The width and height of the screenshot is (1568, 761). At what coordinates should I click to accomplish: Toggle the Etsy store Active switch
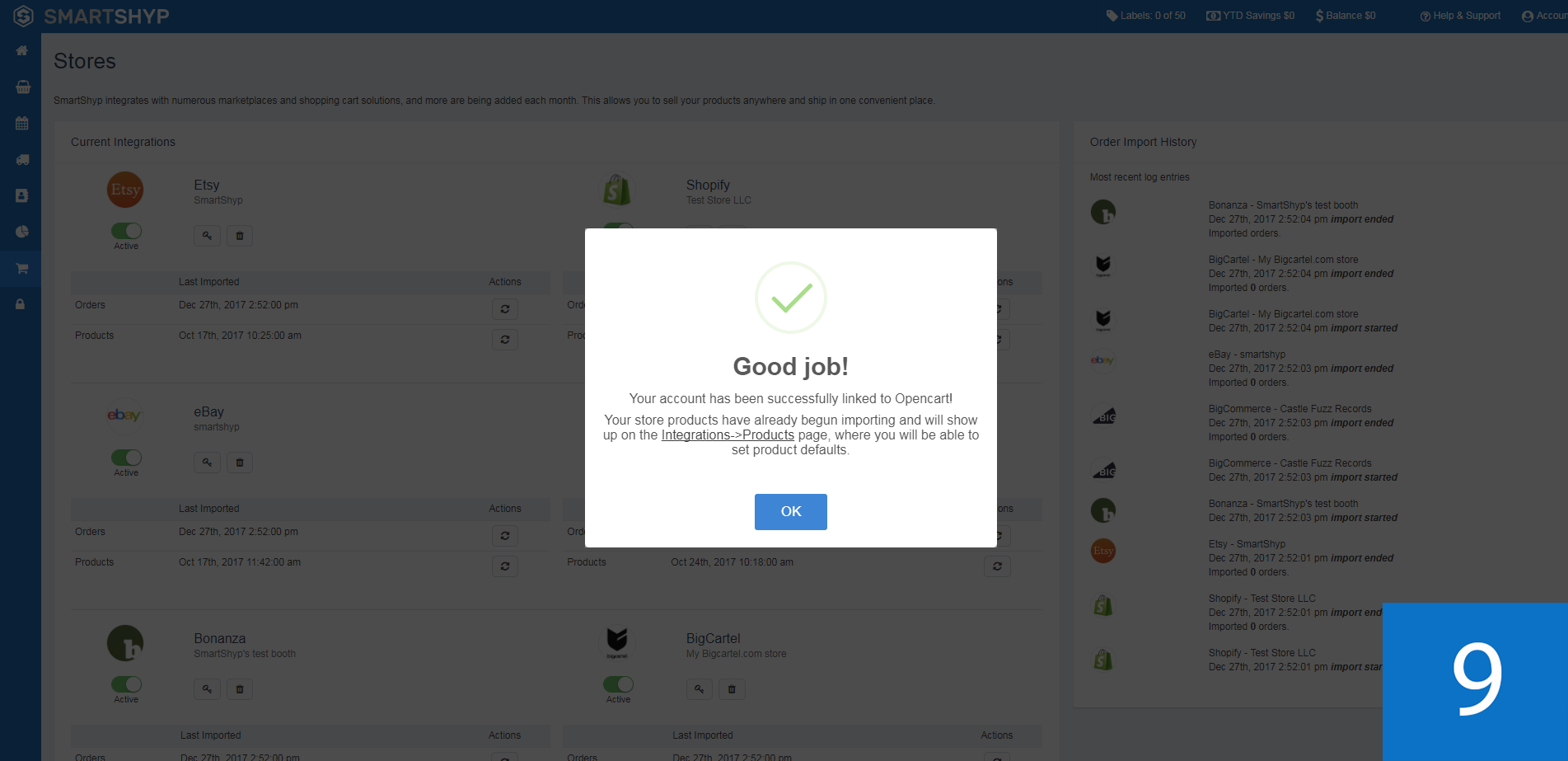(x=126, y=231)
